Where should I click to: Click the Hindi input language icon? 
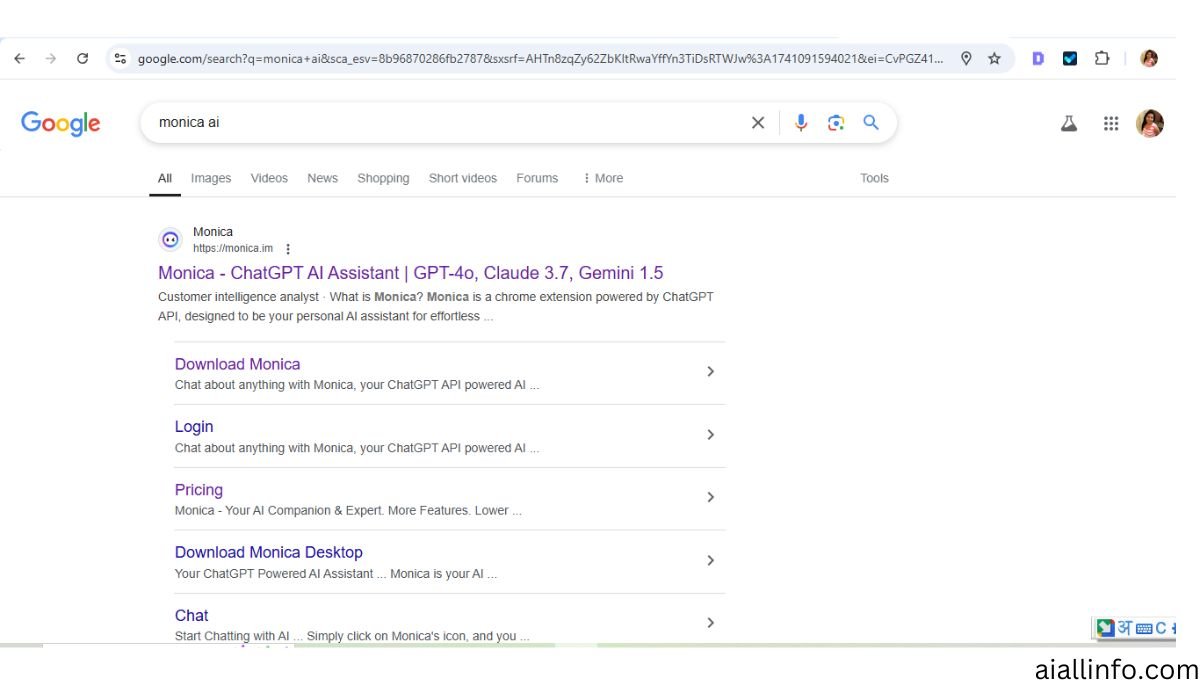pos(1124,628)
